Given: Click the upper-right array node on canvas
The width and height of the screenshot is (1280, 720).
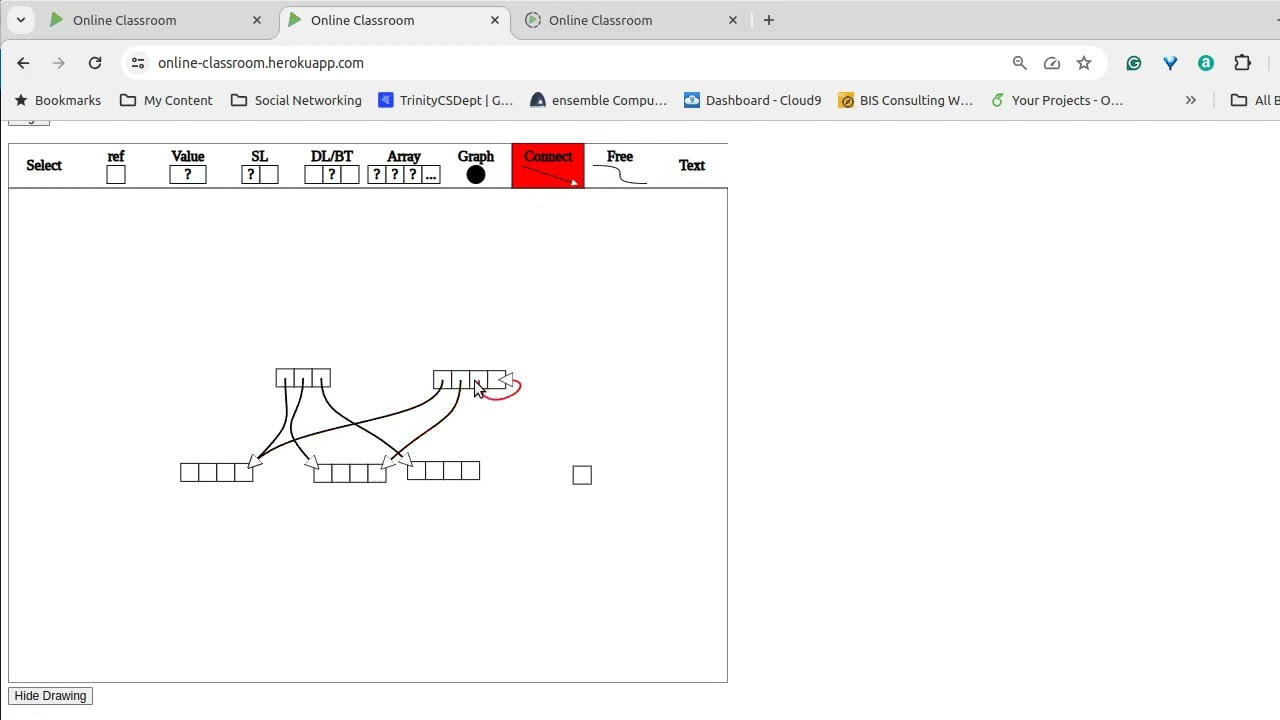Looking at the screenshot, I should point(469,380).
